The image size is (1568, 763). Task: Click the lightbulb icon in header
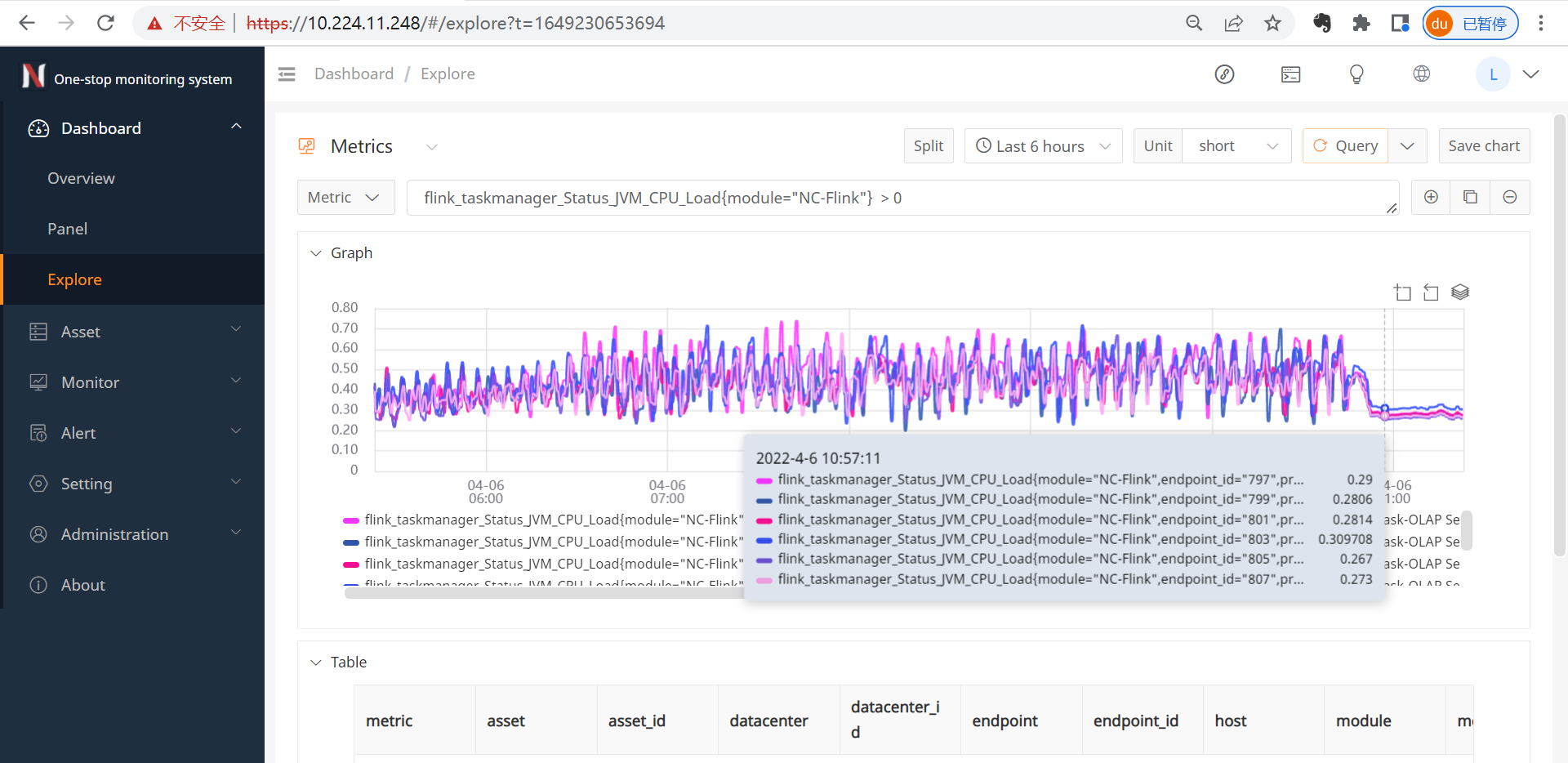click(x=1356, y=74)
